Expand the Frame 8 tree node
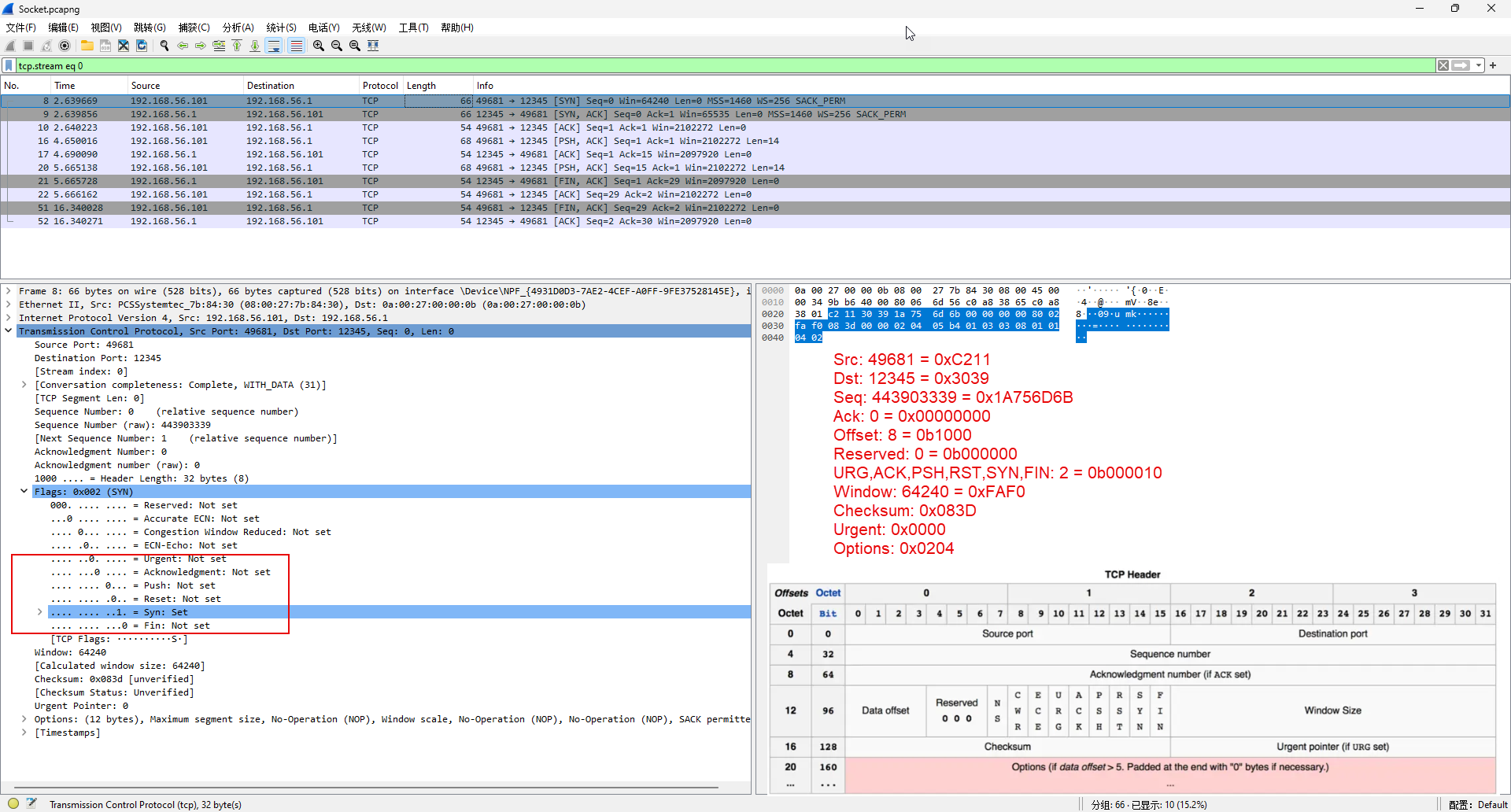 click(x=9, y=291)
